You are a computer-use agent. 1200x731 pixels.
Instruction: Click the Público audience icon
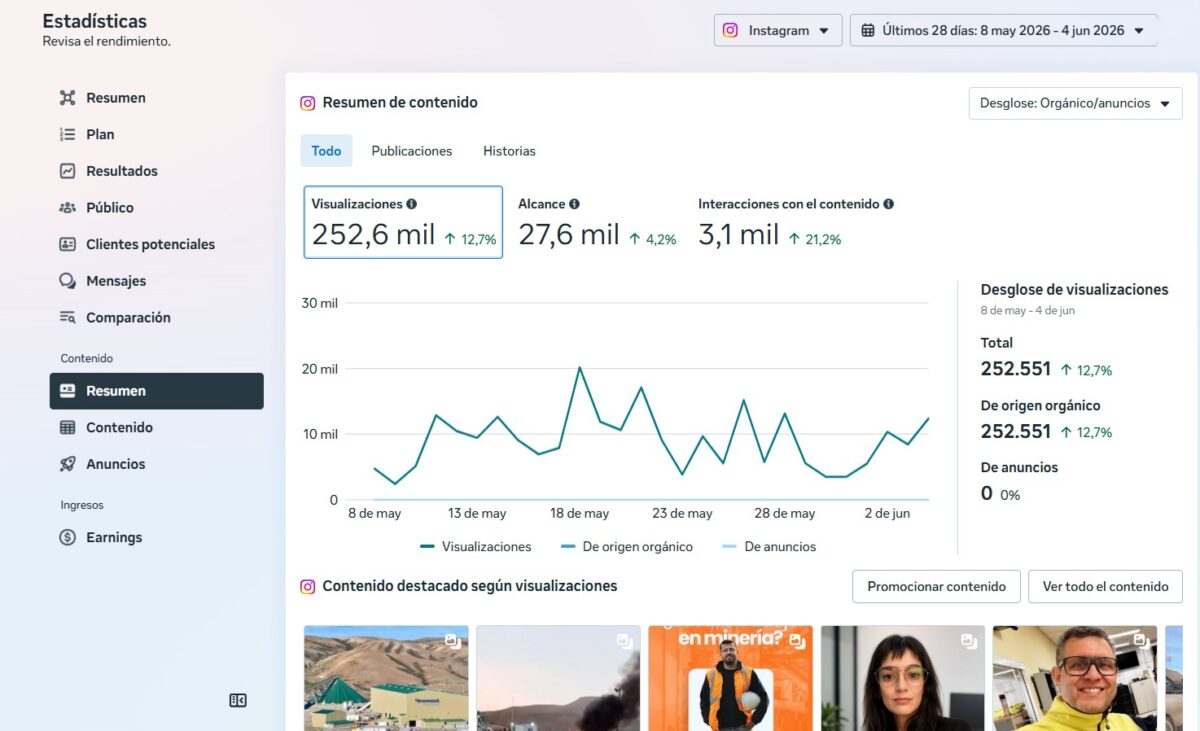click(x=68, y=208)
